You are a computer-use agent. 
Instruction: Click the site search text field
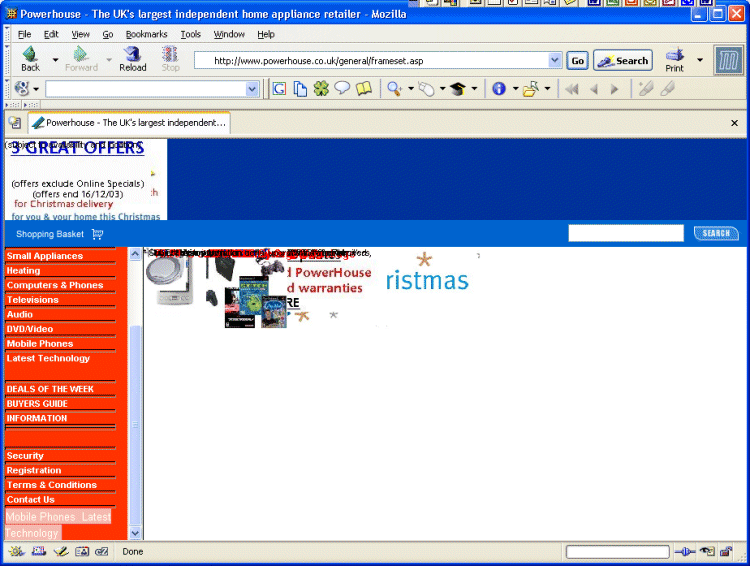tap(626, 233)
